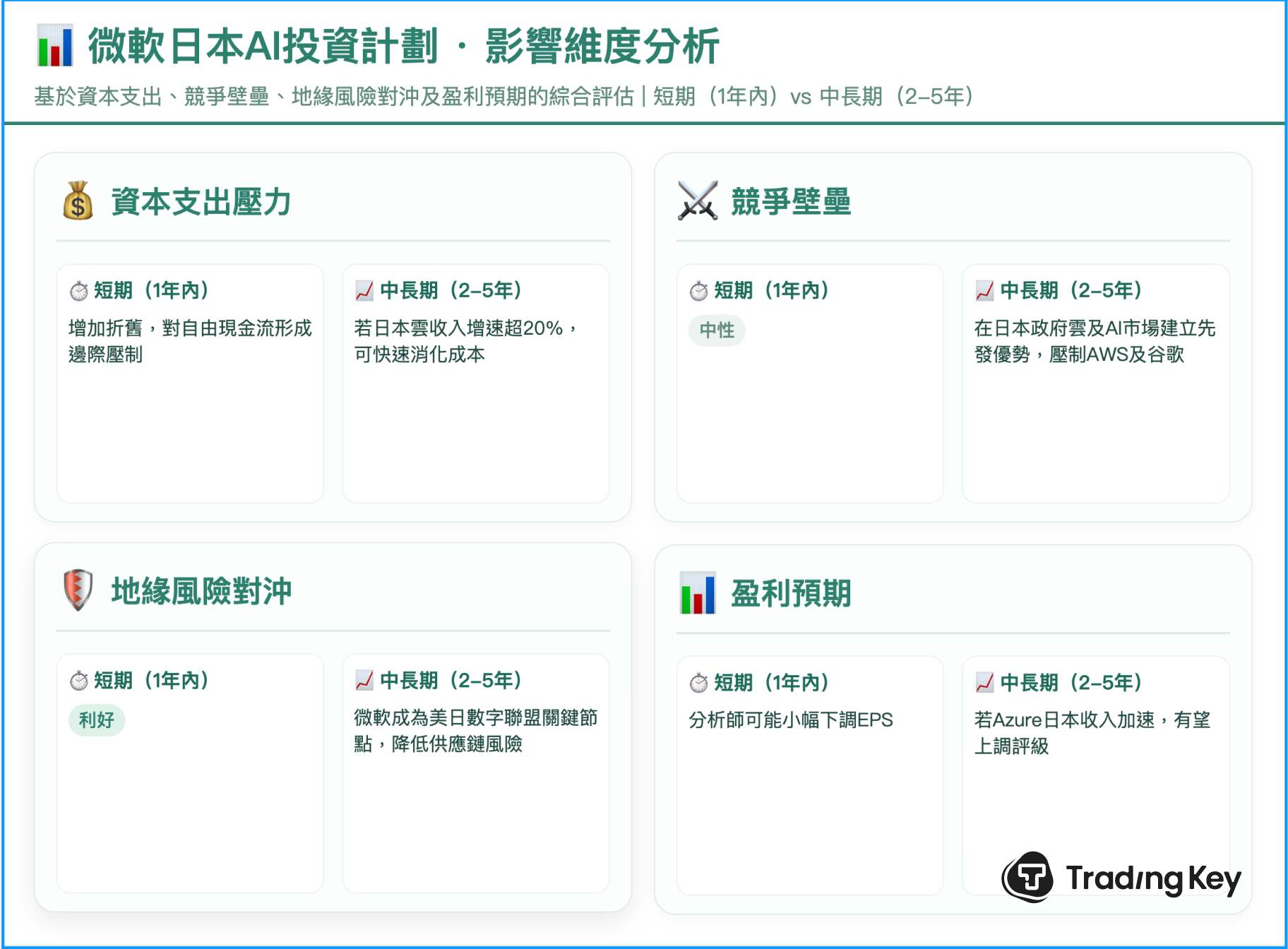This screenshot has width=1288, height=949.
Task: Click the TradingKey brand name text
Action: tap(1152, 878)
